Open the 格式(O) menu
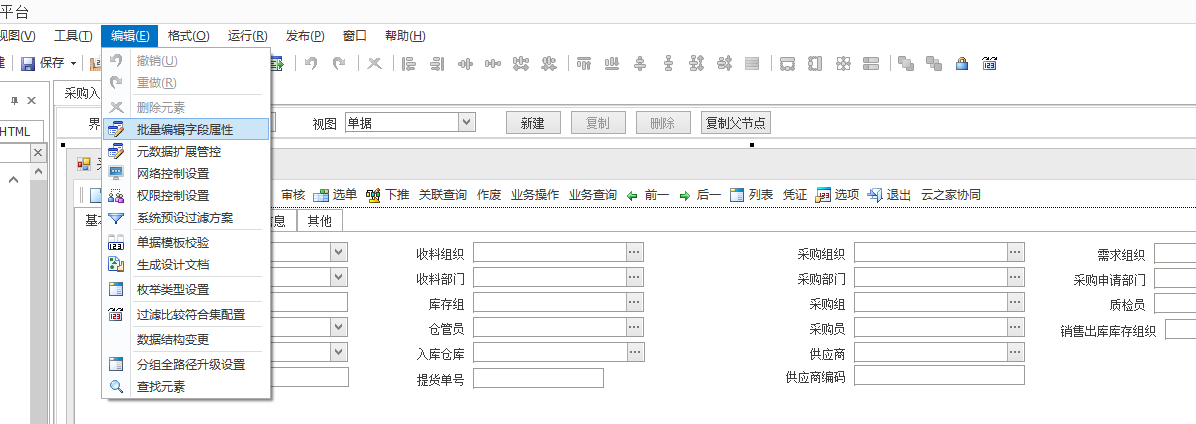Image resolution: width=1196 pixels, height=424 pixels. (188, 36)
